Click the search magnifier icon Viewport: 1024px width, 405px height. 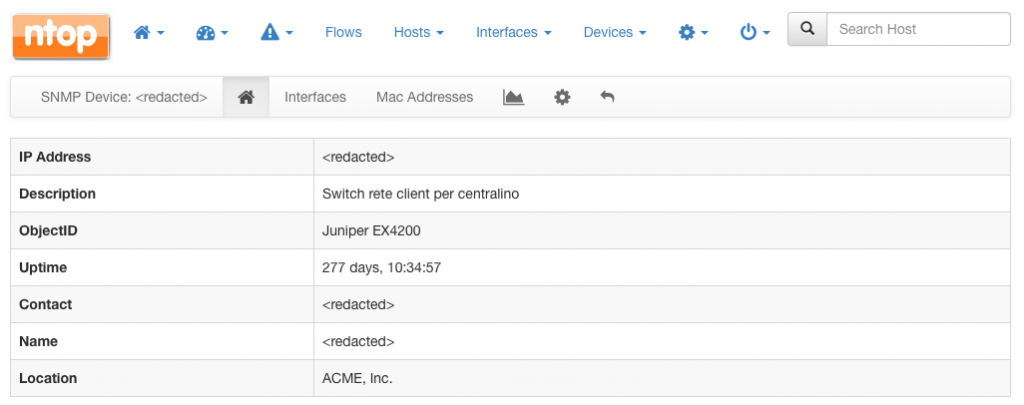click(x=807, y=29)
